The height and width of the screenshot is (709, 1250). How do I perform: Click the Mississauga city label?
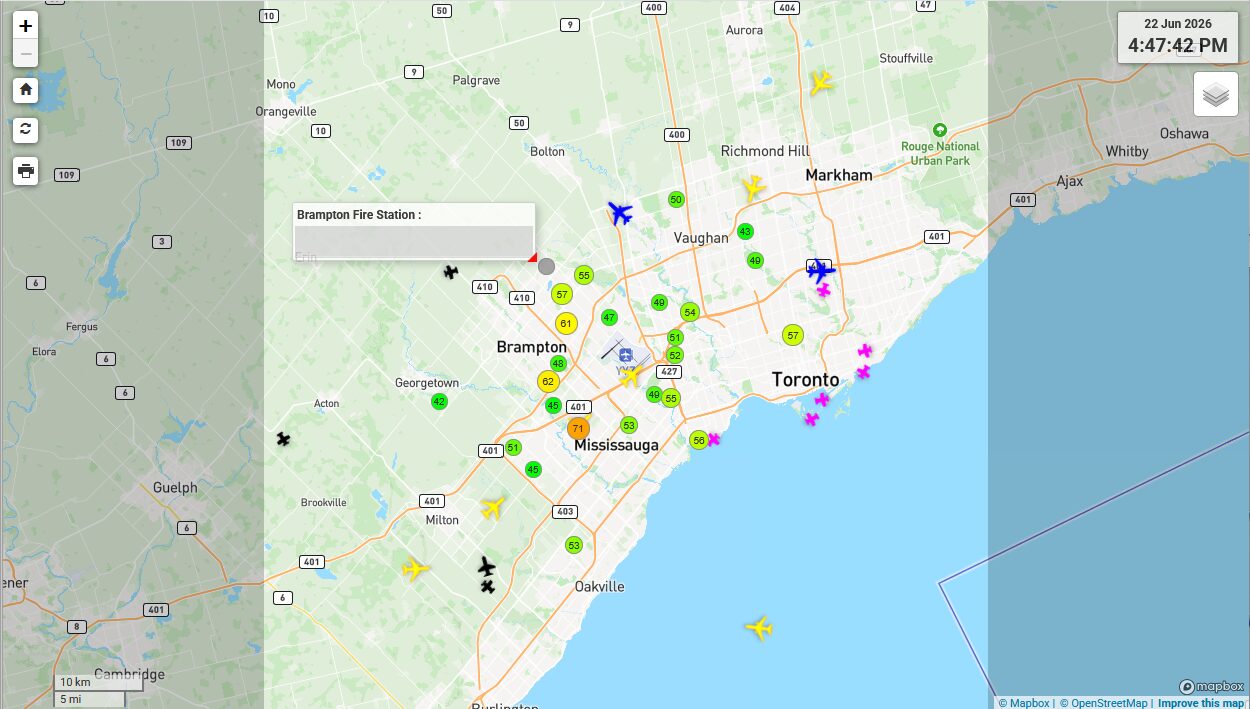click(616, 445)
